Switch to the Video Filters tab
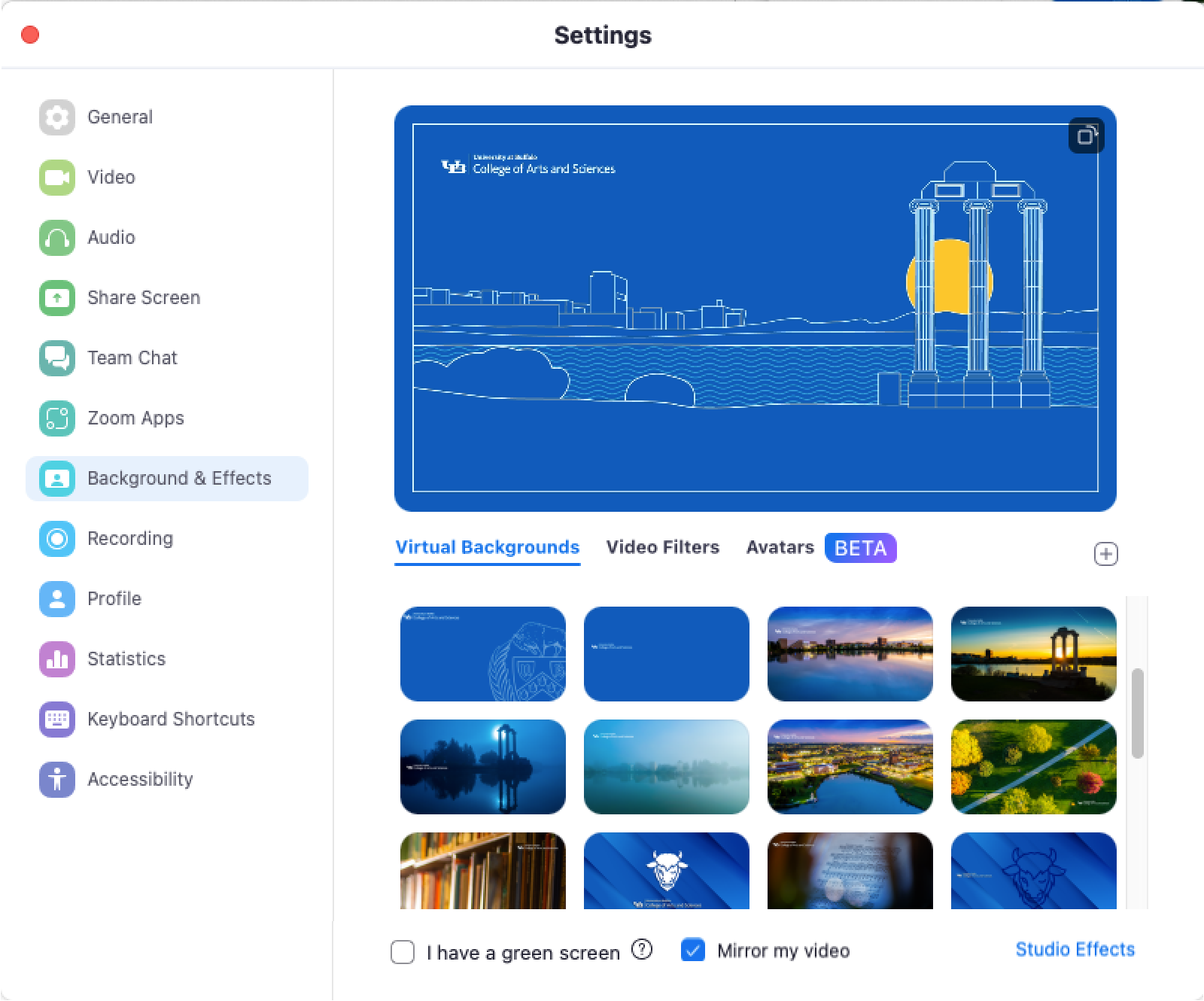The height and width of the screenshot is (1001, 1204). [x=662, y=547]
